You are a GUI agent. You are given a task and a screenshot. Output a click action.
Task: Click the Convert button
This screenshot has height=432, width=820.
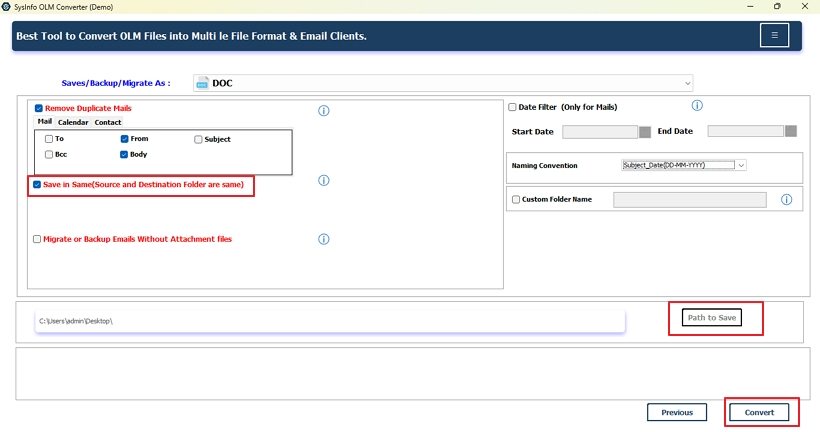pyautogui.click(x=759, y=412)
